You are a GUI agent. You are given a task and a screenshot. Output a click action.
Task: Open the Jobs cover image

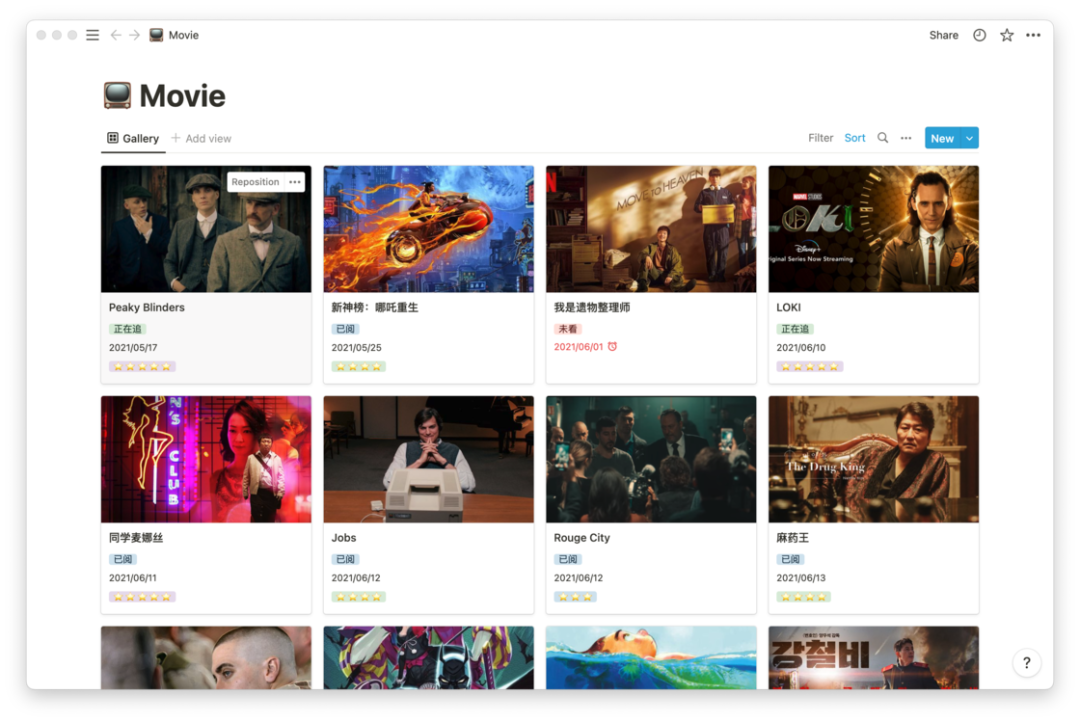coord(428,459)
